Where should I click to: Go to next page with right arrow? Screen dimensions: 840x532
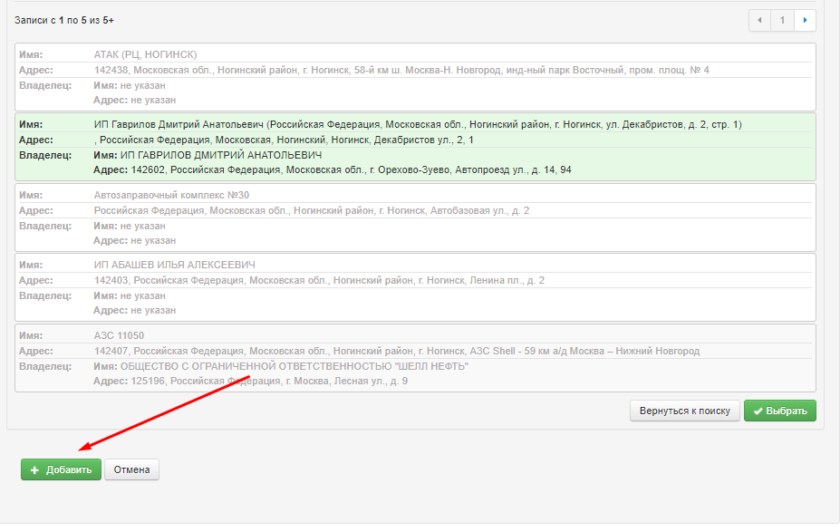(x=805, y=20)
